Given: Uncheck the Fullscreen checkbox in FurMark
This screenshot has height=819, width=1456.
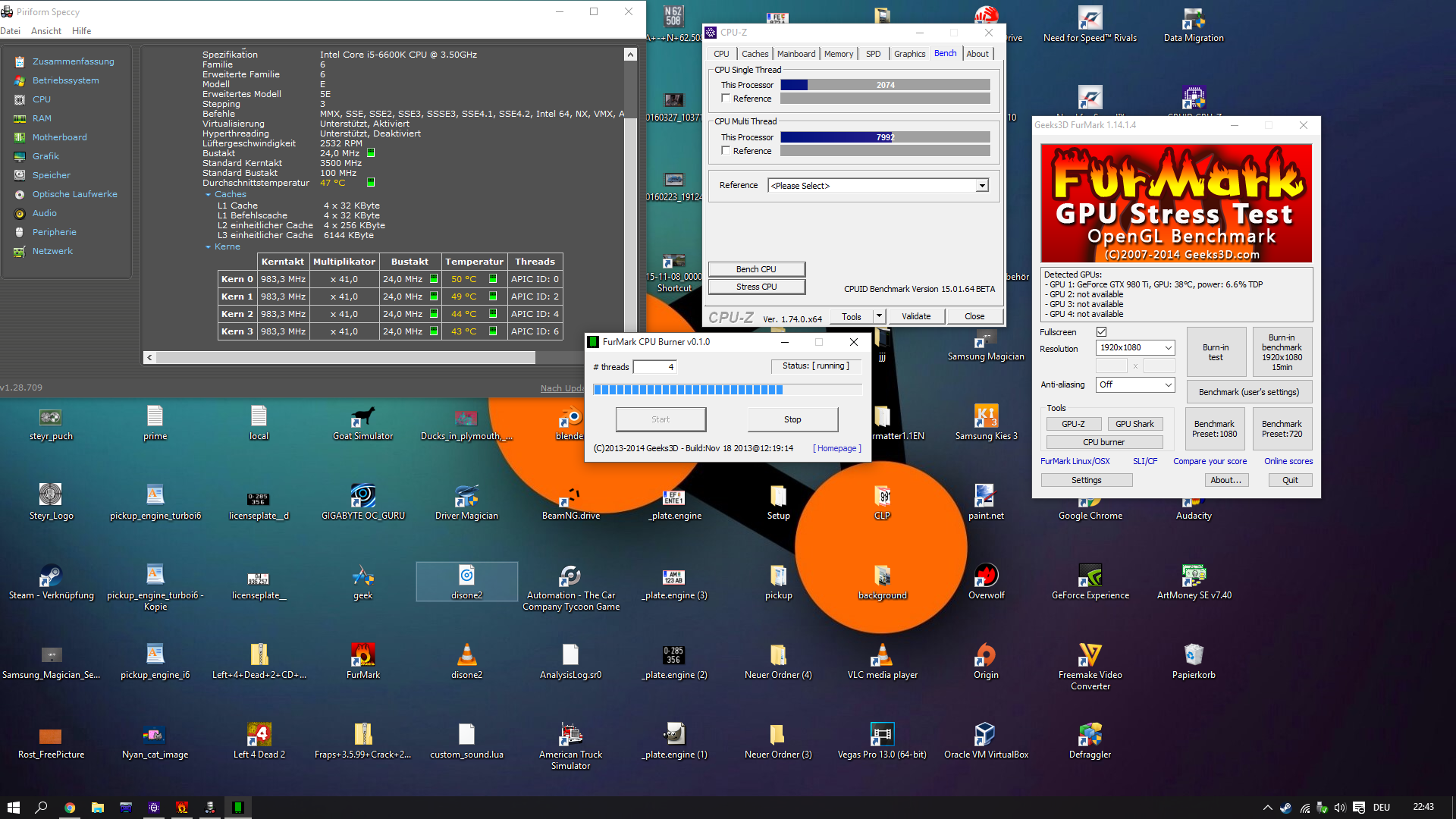Looking at the screenshot, I should coord(1101,332).
